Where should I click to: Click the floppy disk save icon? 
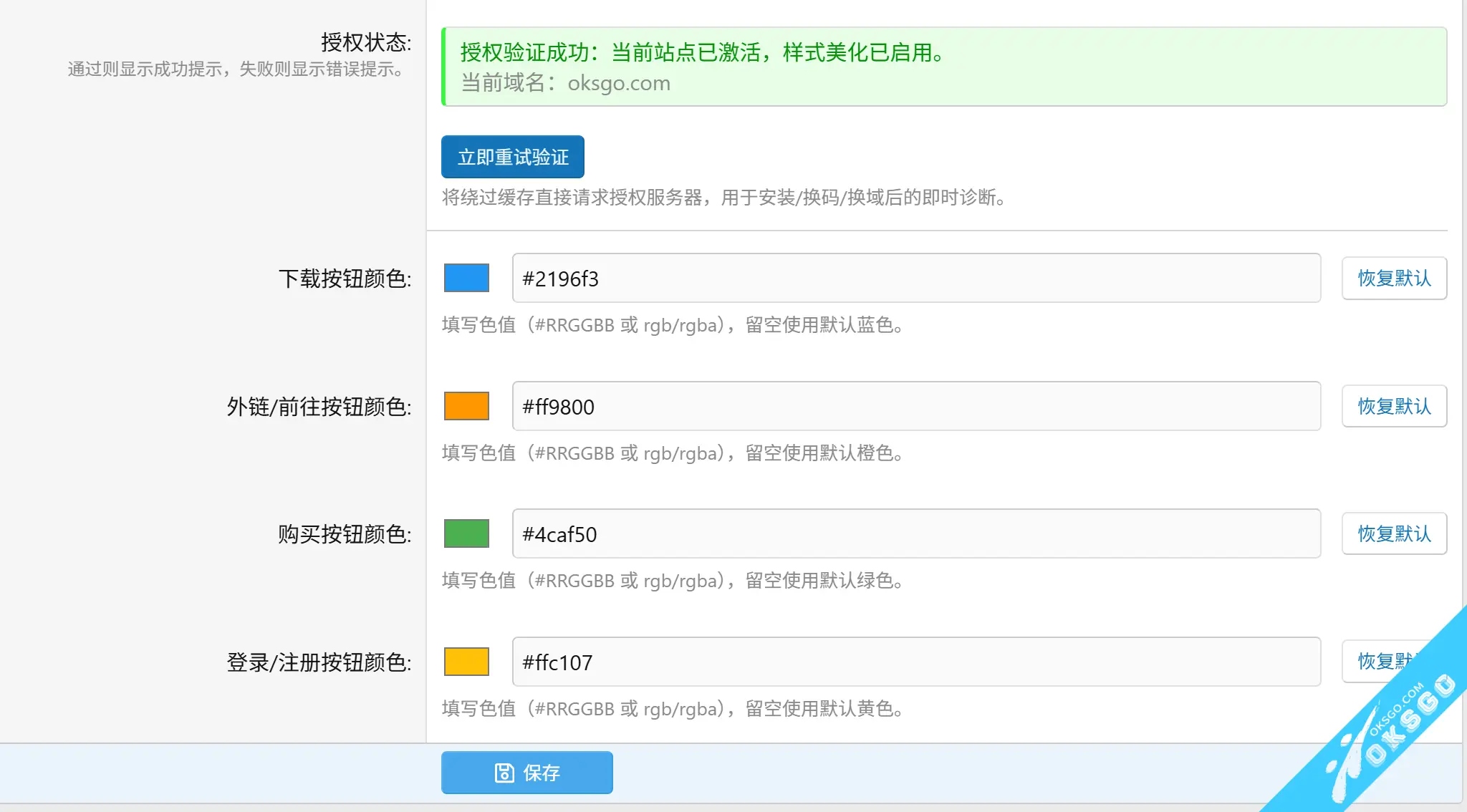(x=504, y=773)
